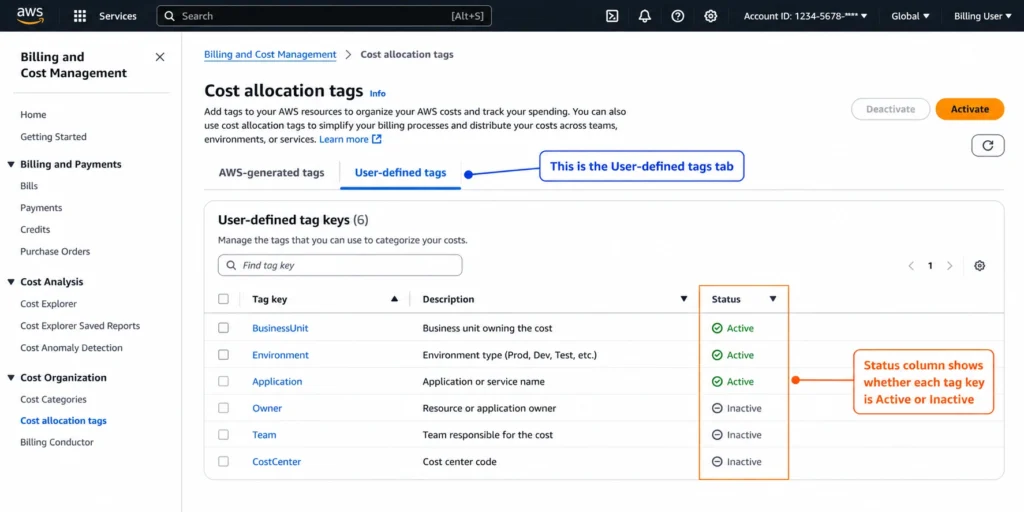Close the Billing navigation pane

[160, 57]
